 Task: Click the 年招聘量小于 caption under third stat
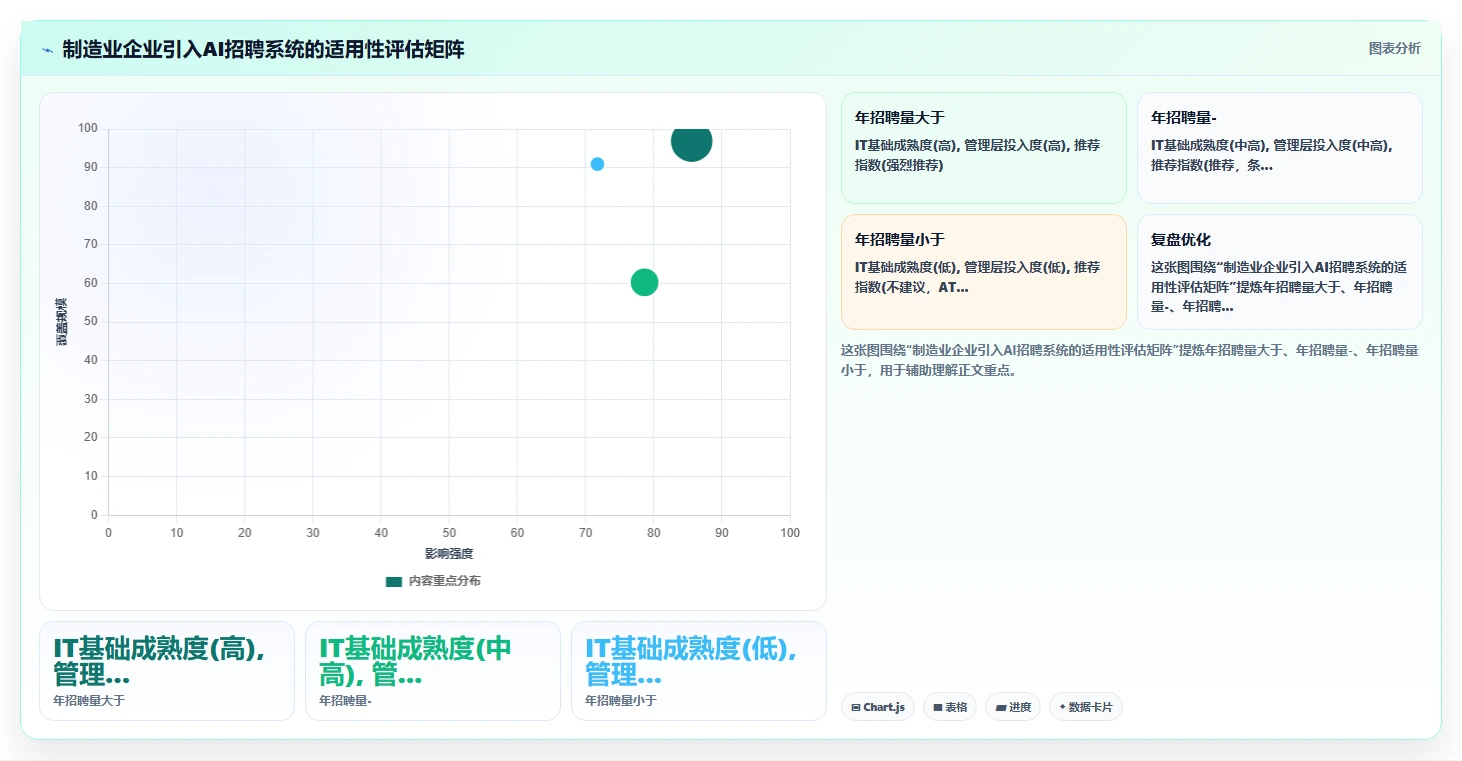click(621, 701)
